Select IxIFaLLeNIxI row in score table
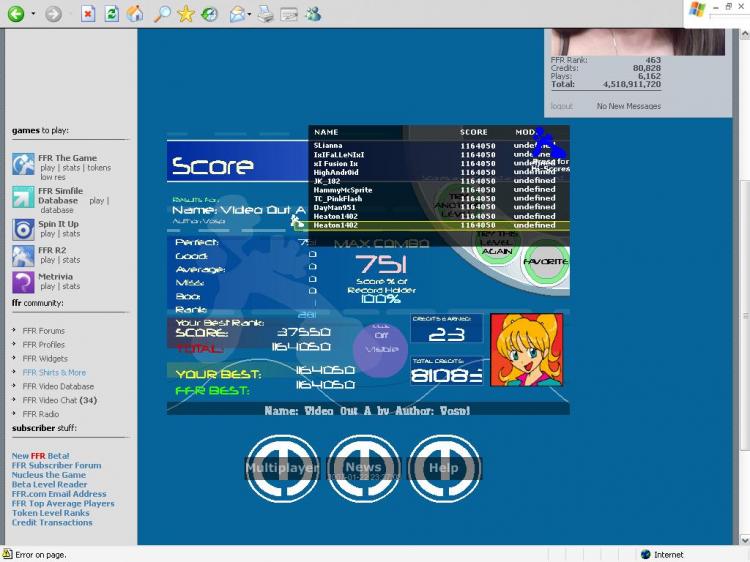Screen dimensions: 750x562 (439, 154)
